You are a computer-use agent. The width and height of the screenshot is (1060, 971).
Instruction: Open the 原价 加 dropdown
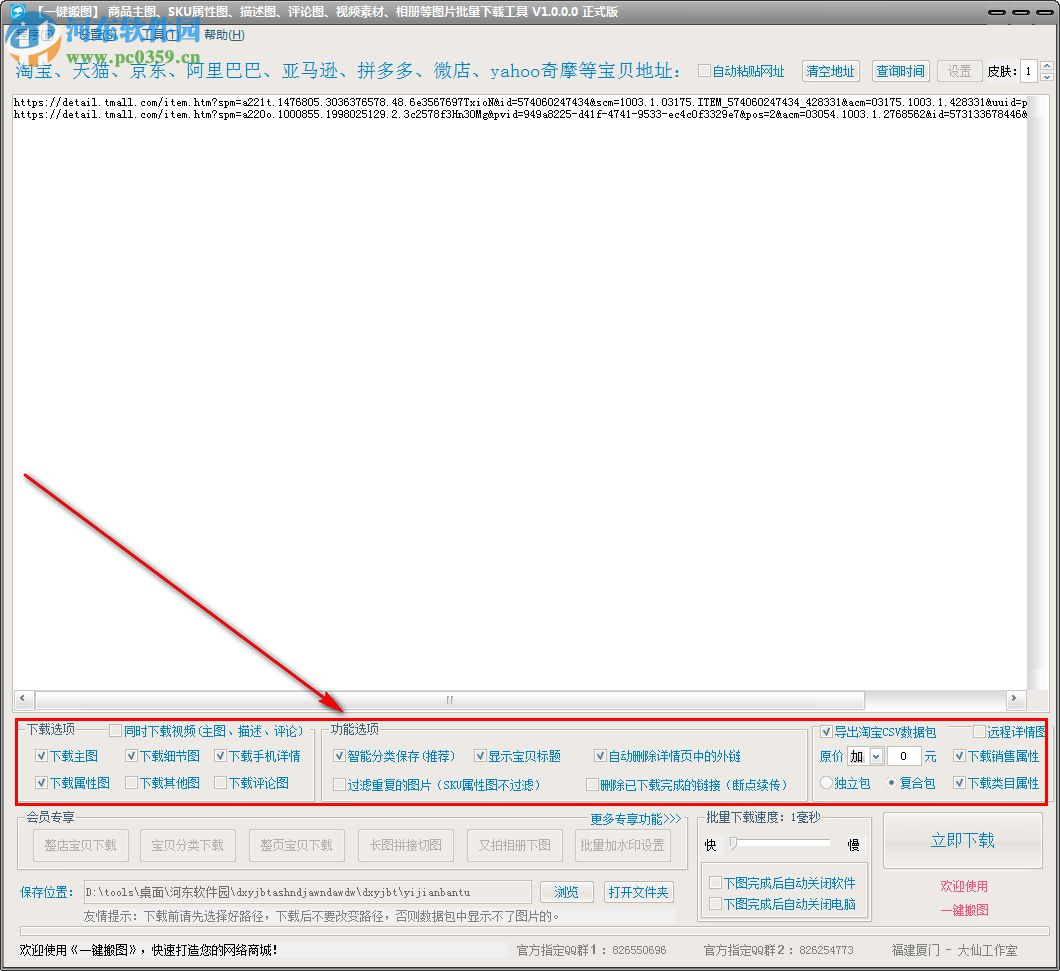pyautogui.click(x=876, y=756)
